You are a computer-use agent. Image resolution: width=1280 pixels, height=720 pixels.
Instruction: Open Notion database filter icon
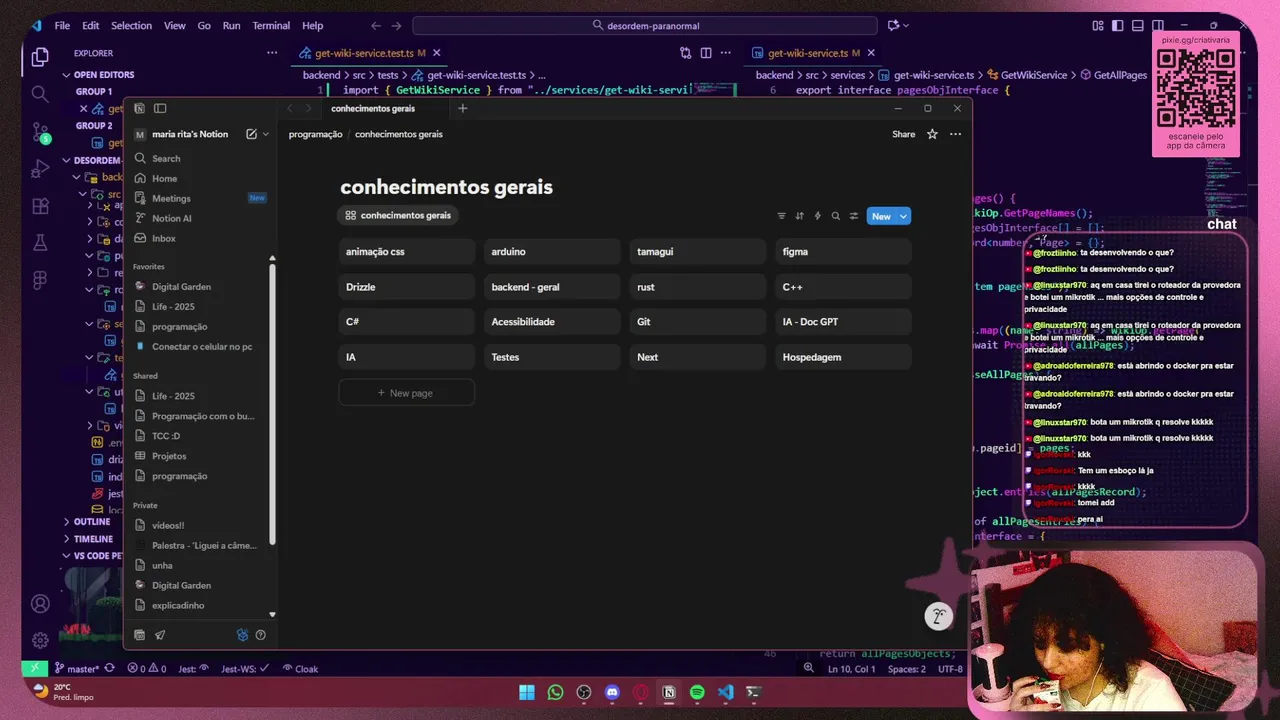(781, 216)
